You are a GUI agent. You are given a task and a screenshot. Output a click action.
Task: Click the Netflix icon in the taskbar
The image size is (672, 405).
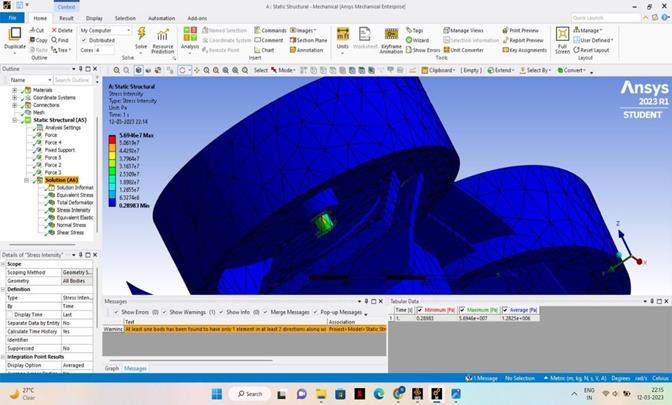pyautogui.click(x=360, y=393)
